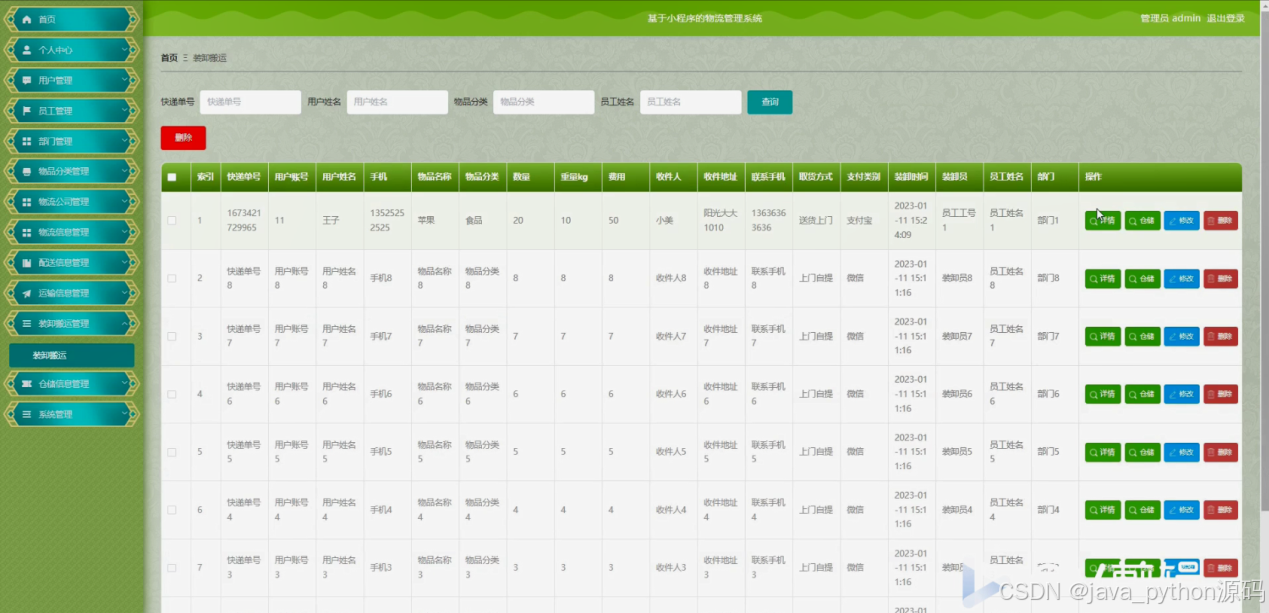Screen dimensions: 1269x613
Task: Collapse the 装卸搬运管理 menu chevron
Action: coord(125,323)
